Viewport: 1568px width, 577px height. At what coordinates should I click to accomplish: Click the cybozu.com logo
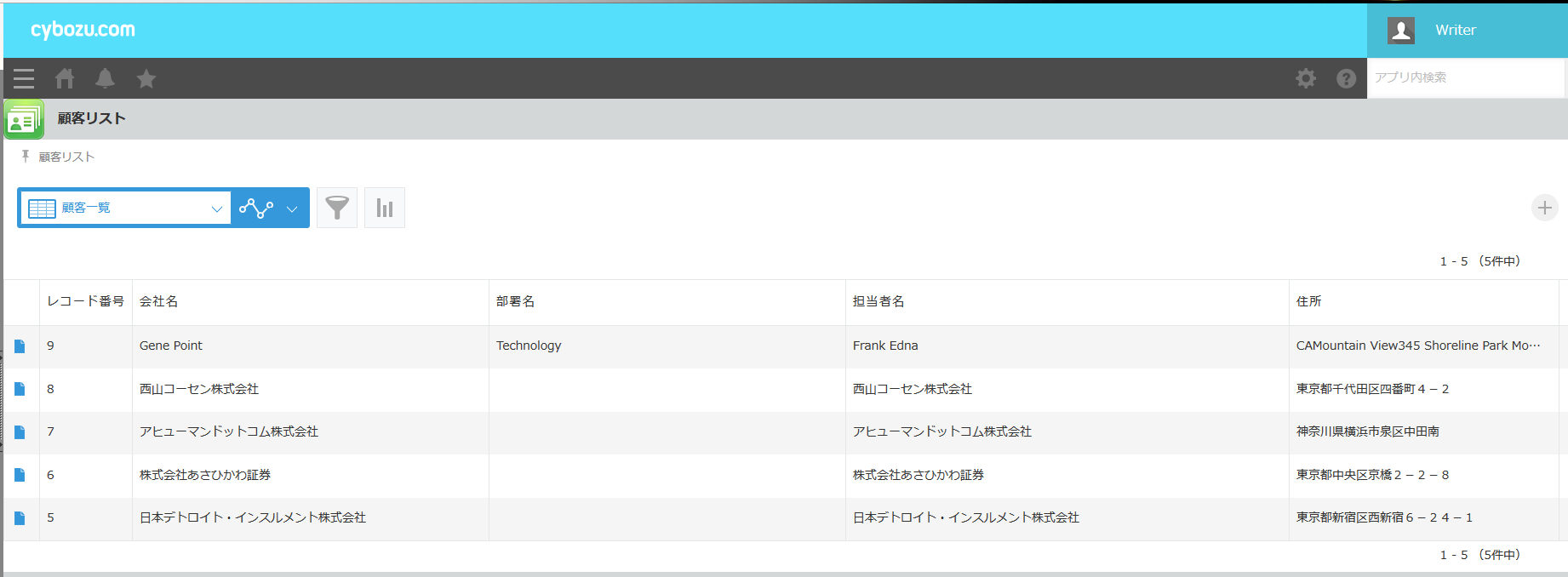pyautogui.click(x=83, y=30)
